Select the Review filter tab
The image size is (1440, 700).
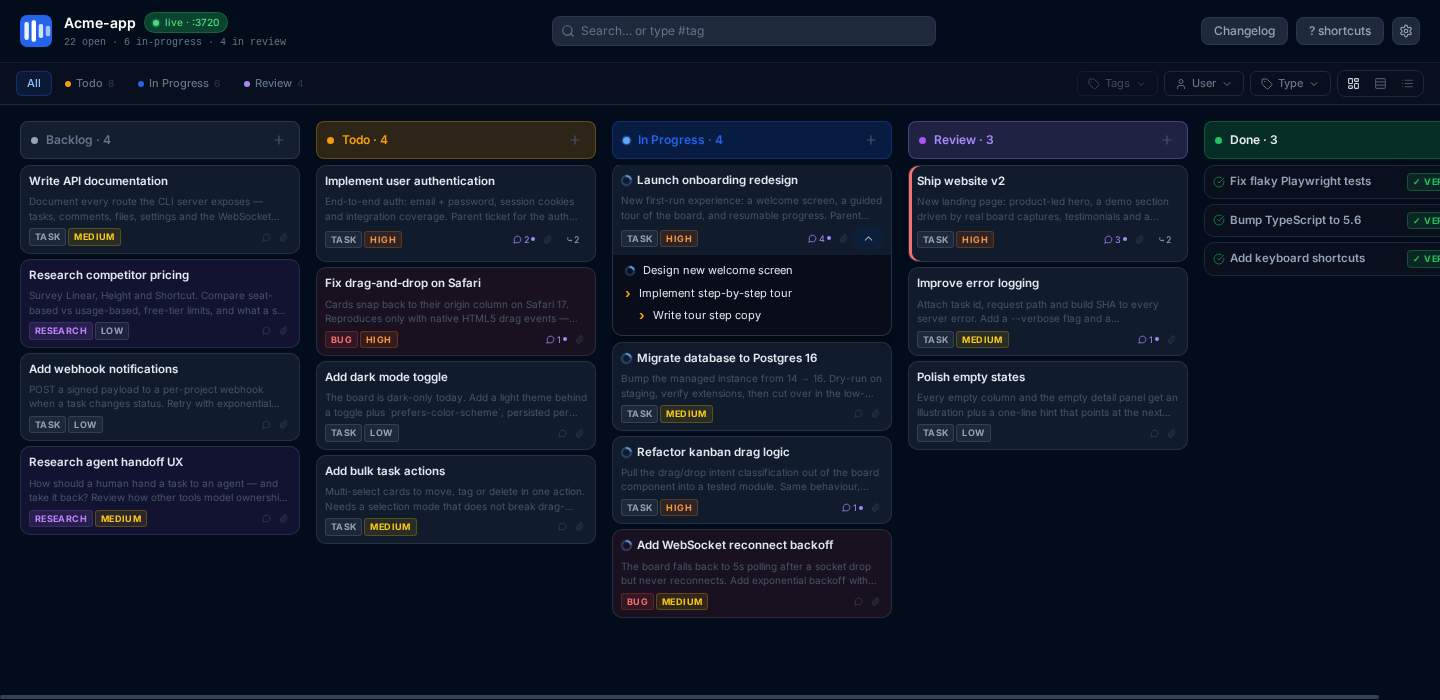click(x=274, y=84)
